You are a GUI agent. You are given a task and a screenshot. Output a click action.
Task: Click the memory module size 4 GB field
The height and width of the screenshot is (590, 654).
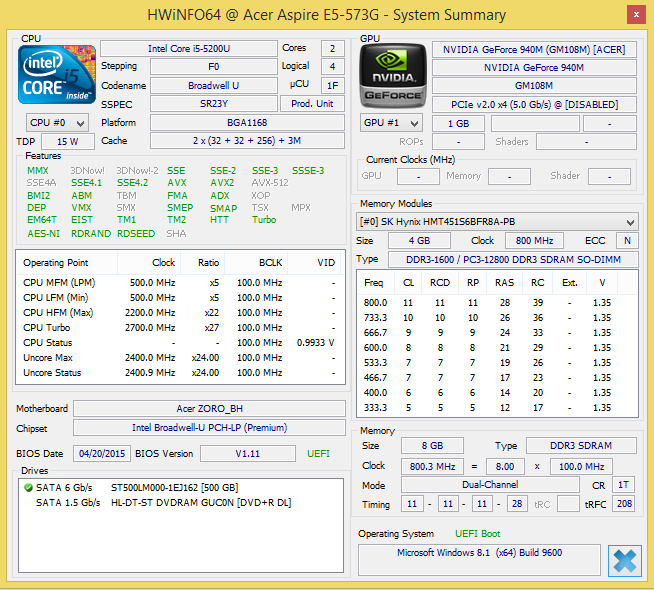coord(419,241)
